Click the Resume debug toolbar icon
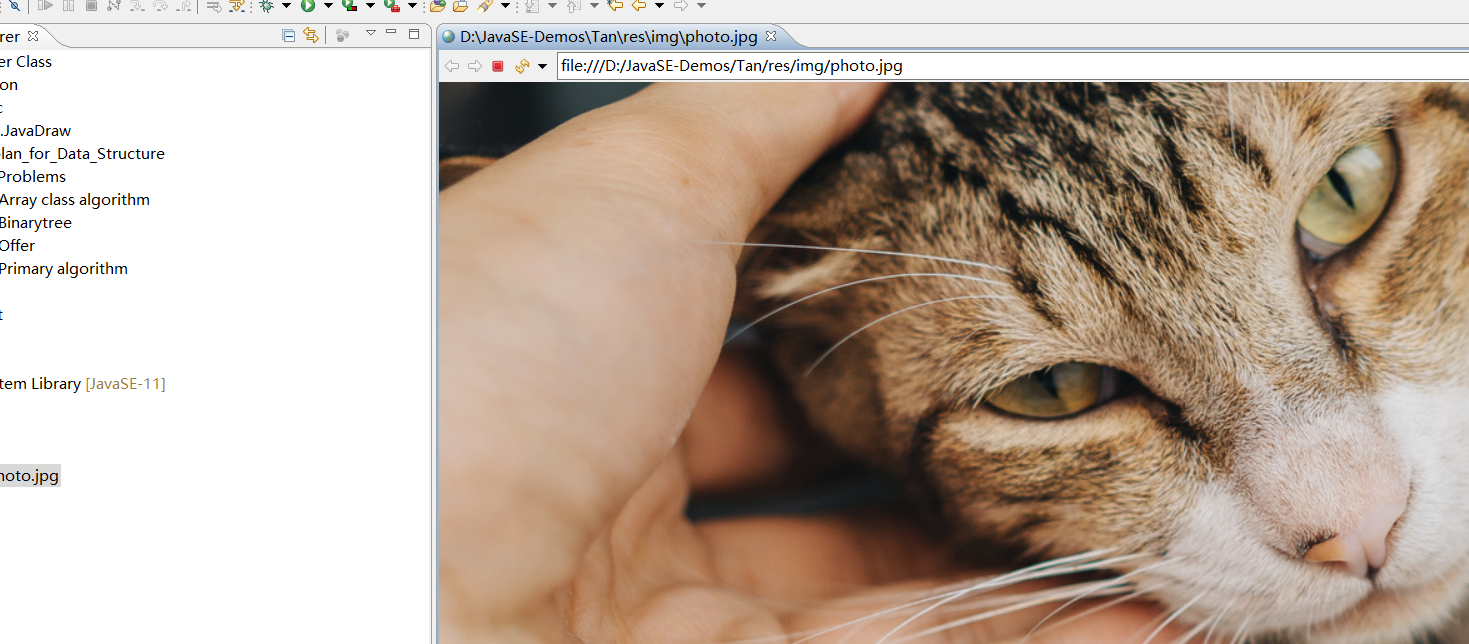Viewport: 1469px width, 644px height. tap(45, 6)
